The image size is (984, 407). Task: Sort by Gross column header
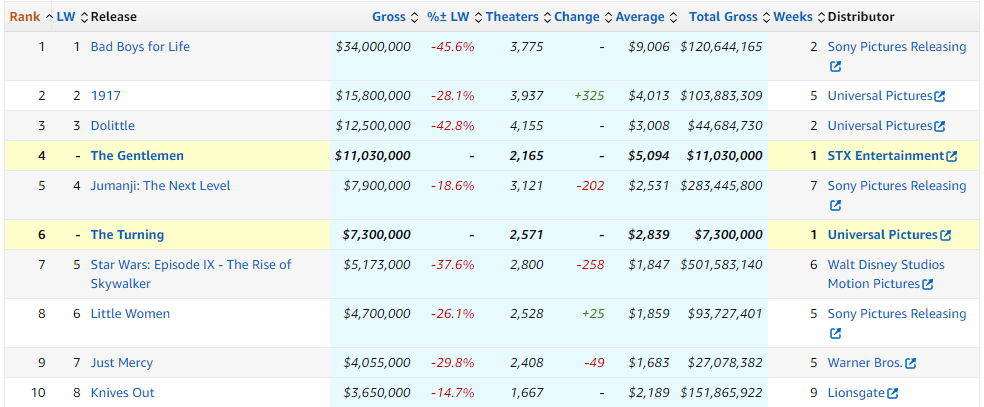389,17
